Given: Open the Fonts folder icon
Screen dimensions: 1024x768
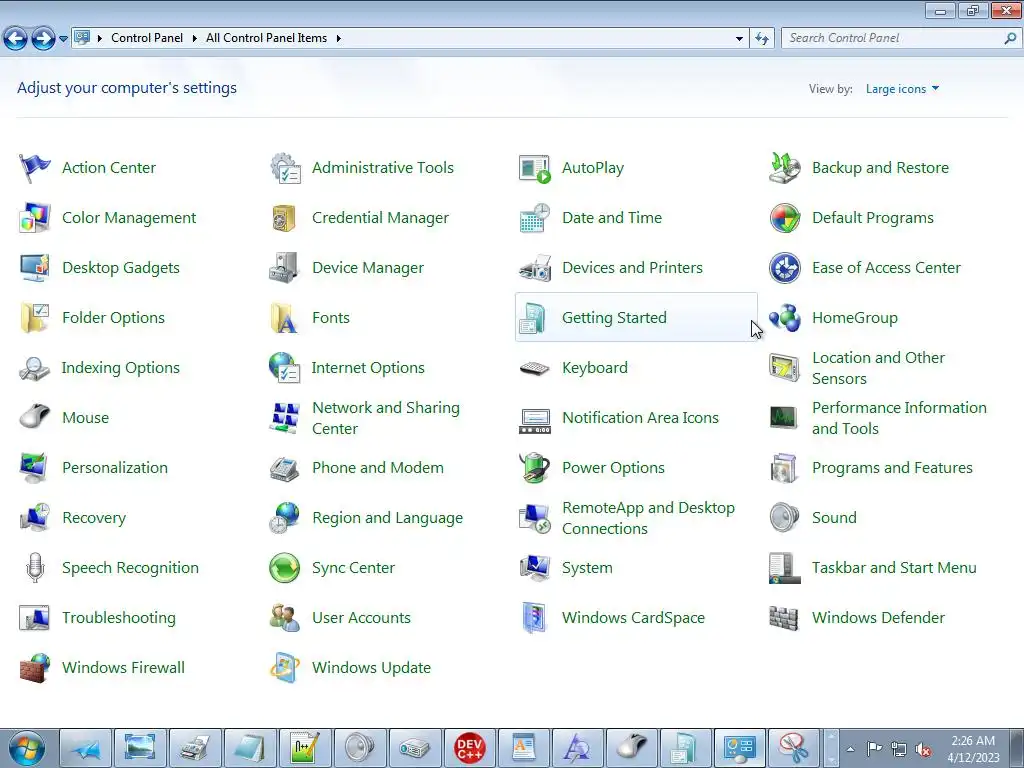Looking at the screenshot, I should [284, 318].
